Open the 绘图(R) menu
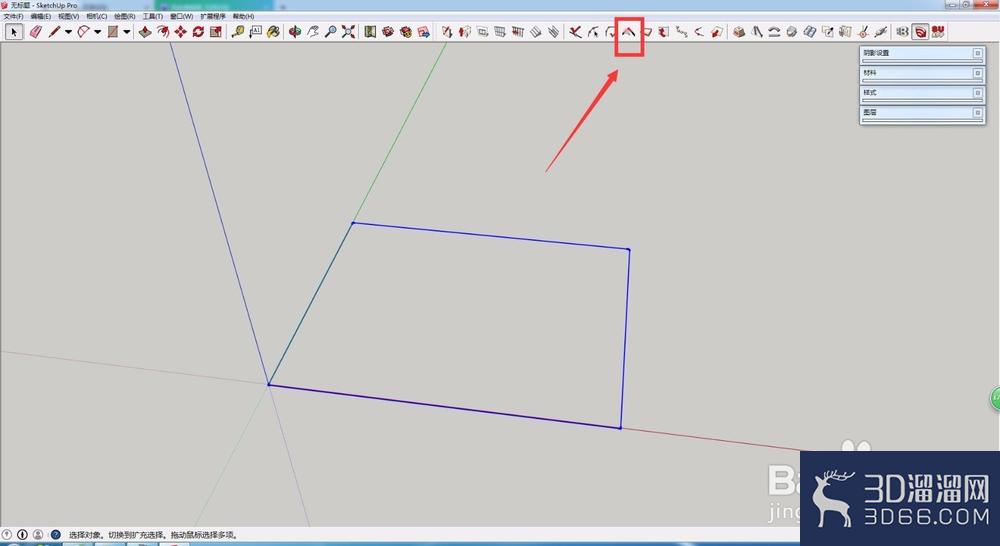The image size is (1000, 546). pyautogui.click(x=125, y=17)
